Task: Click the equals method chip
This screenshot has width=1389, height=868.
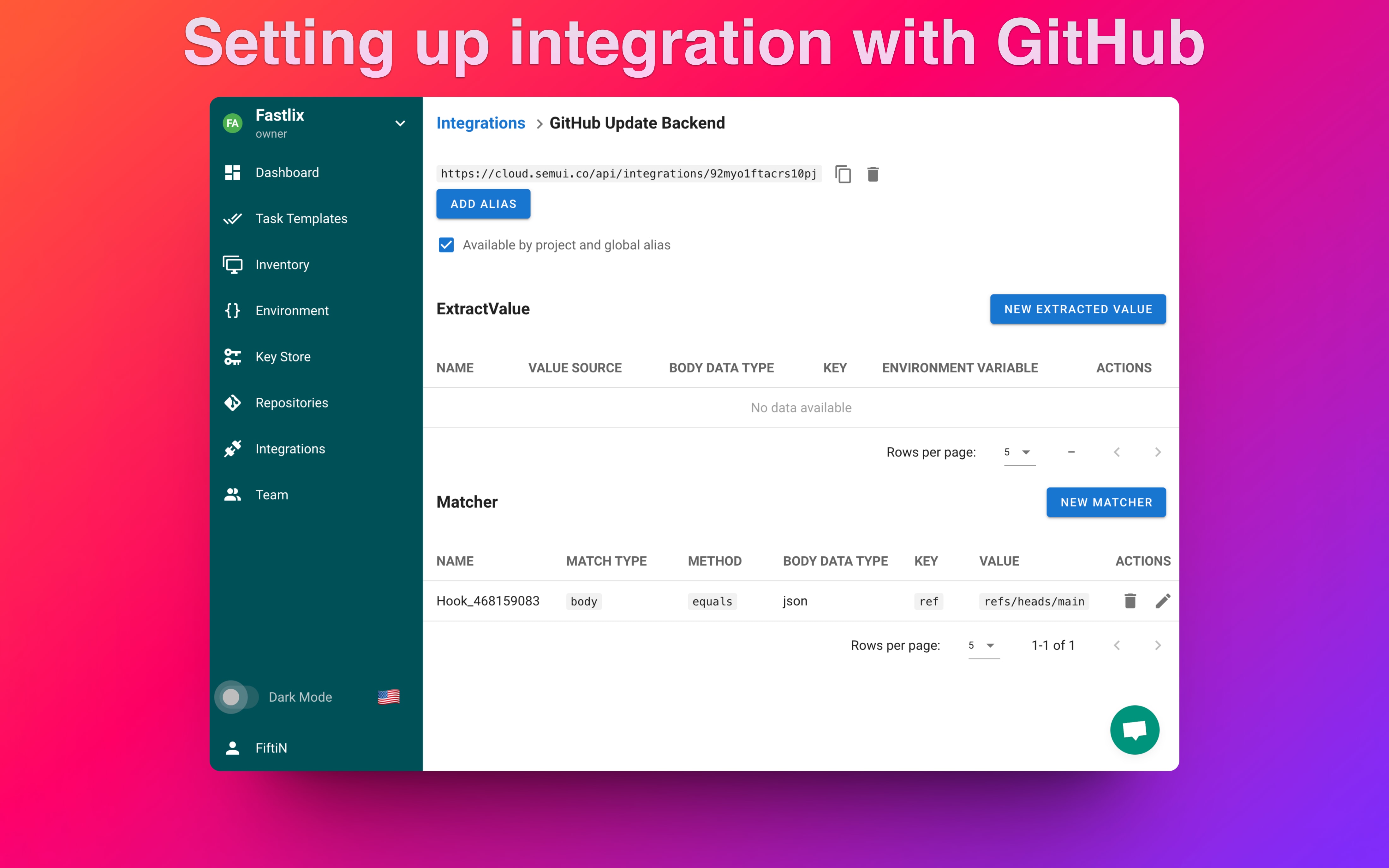Action: 712,601
